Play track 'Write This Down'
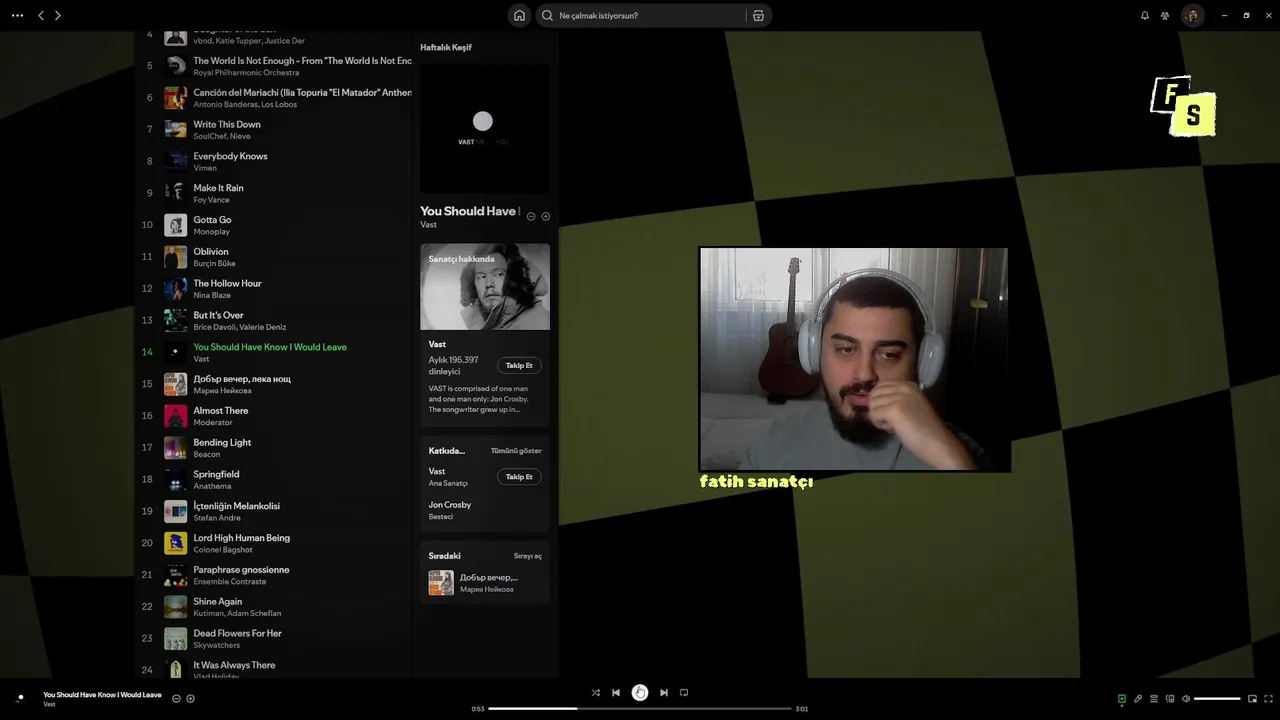This screenshot has height=720, width=1280. pos(226,124)
